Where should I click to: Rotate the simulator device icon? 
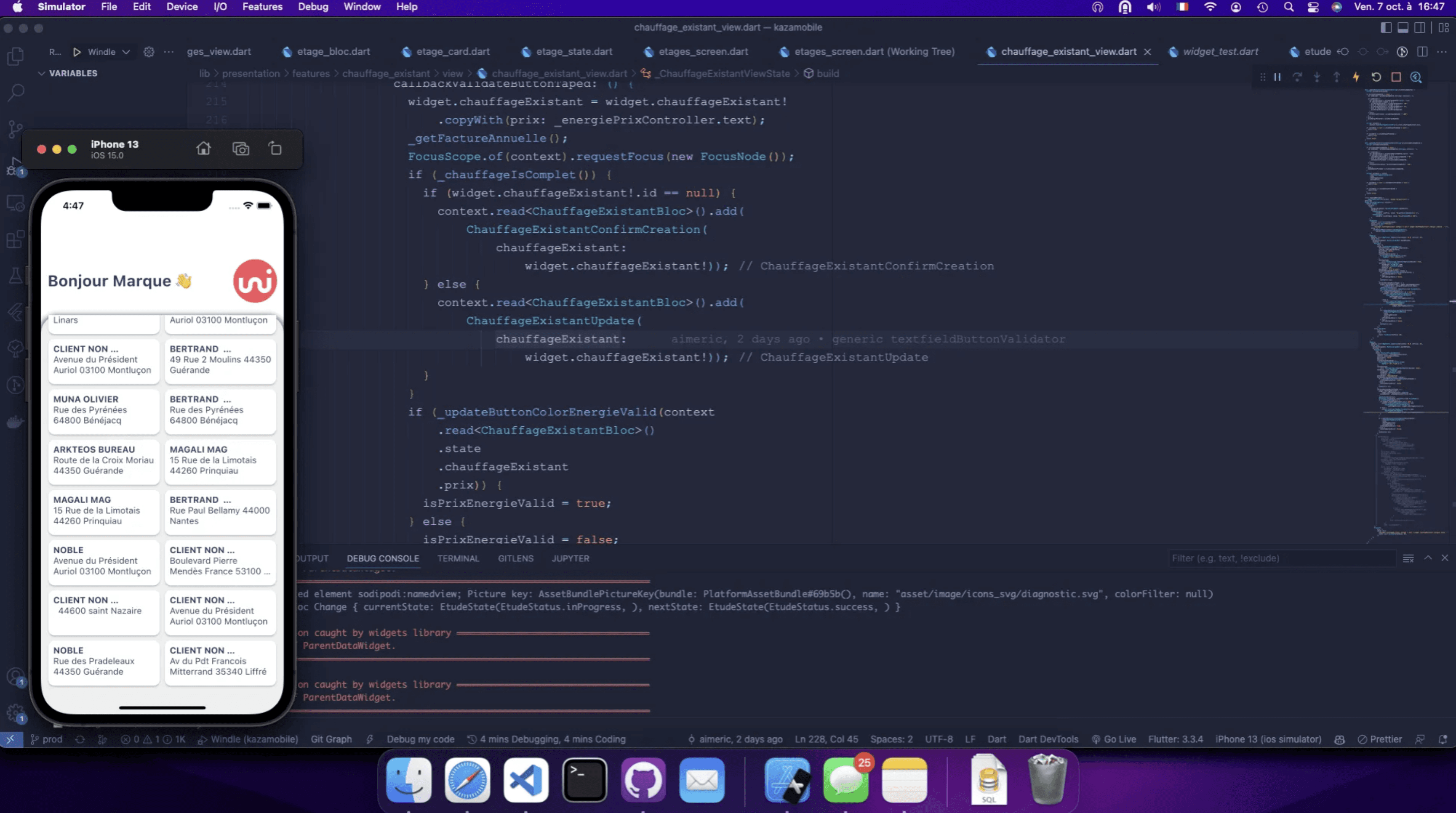(x=275, y=149)
